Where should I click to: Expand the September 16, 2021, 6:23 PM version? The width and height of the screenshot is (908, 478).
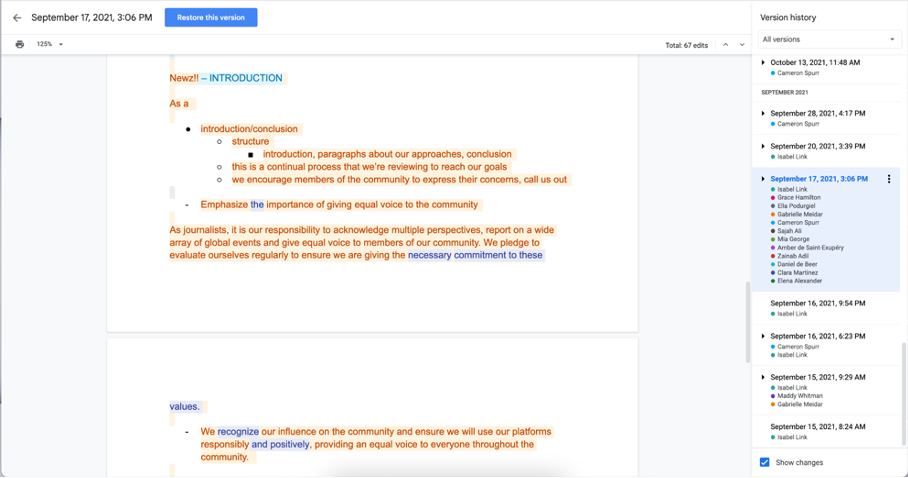(x=763, y=336)
